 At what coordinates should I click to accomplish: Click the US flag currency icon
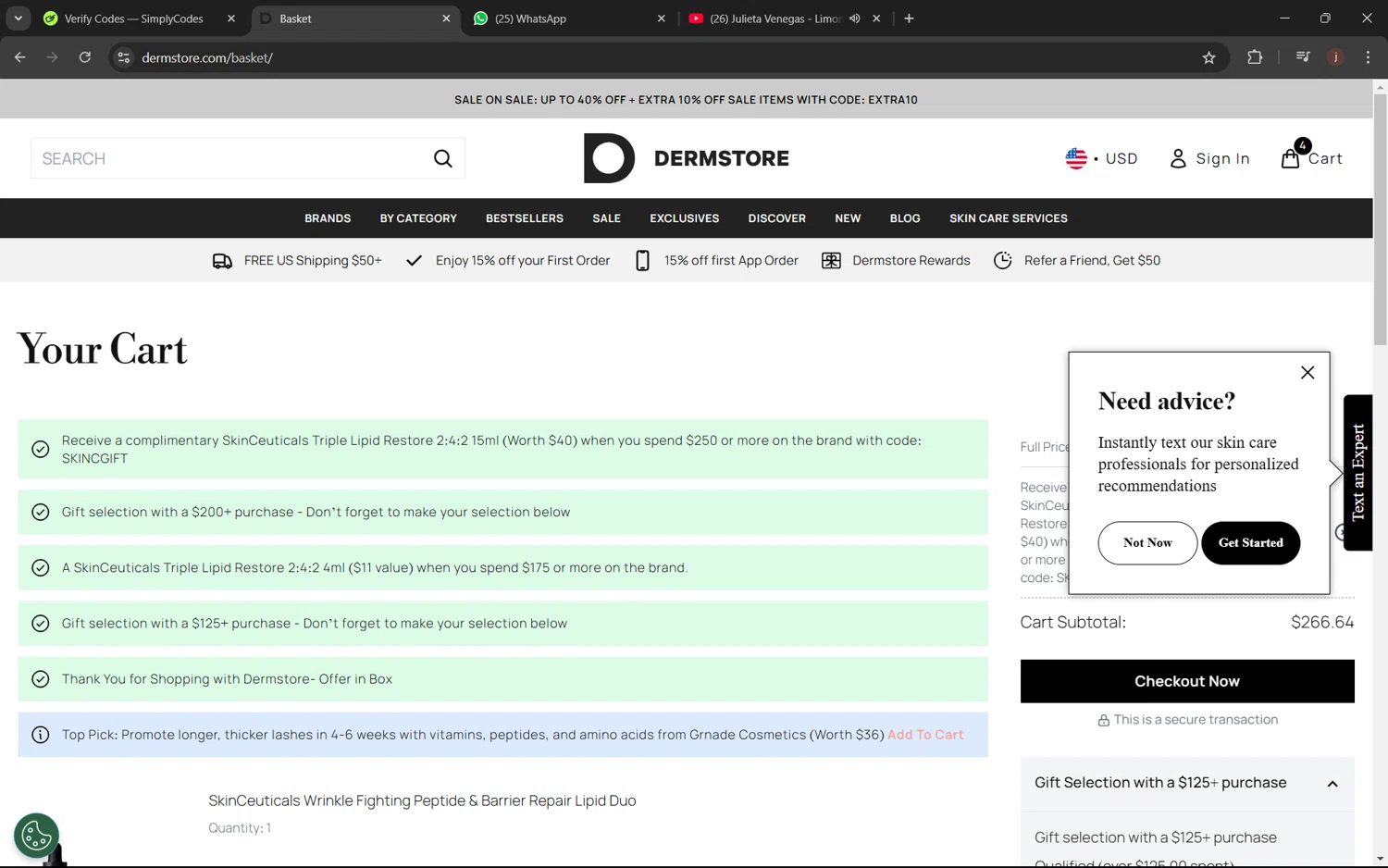click(x=1076, y=158)
